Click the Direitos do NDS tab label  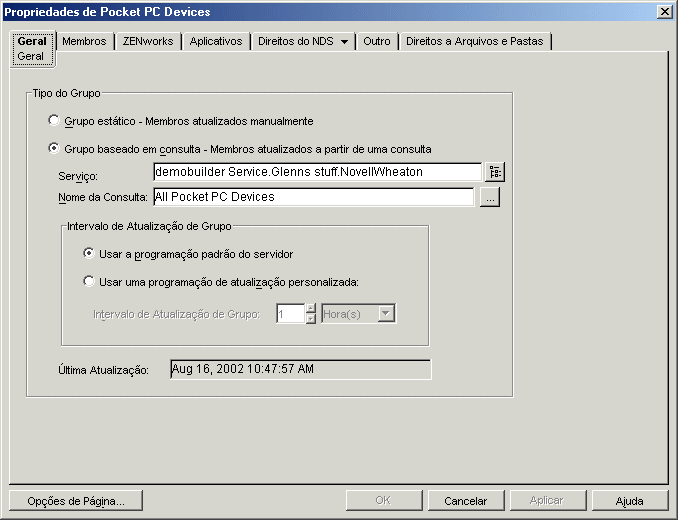pyautogui.click(x=296, y=41)
